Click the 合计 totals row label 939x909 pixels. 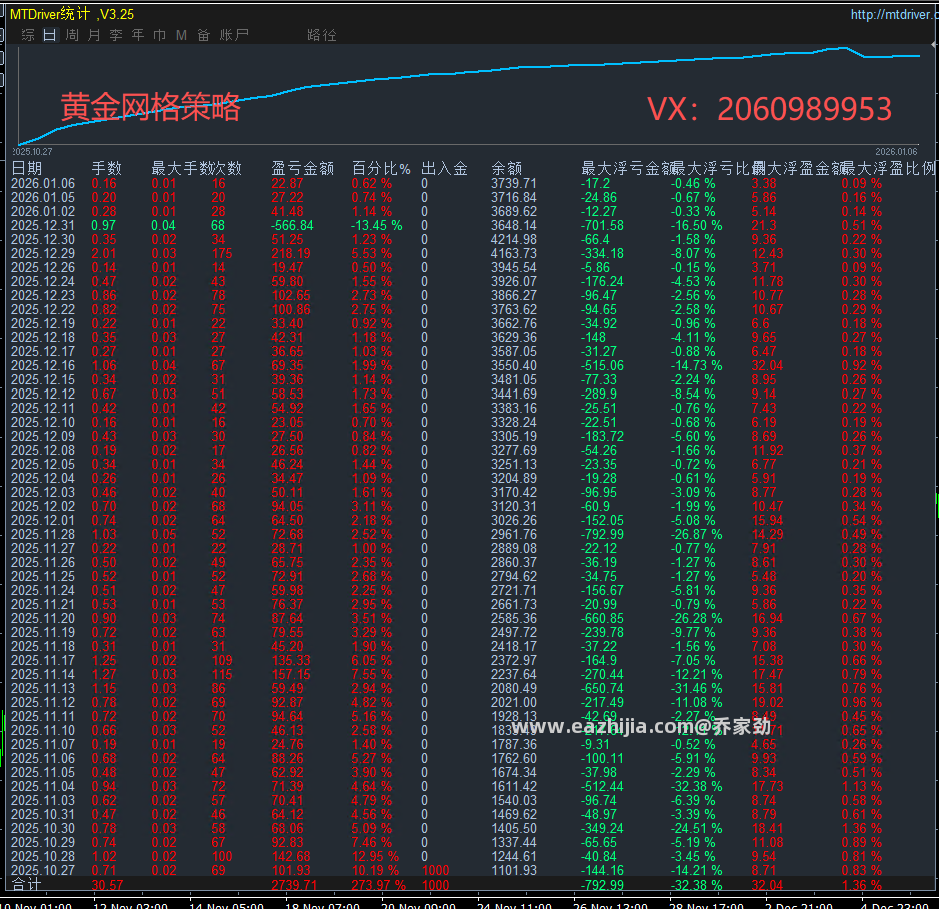click(x=26, y=884)
